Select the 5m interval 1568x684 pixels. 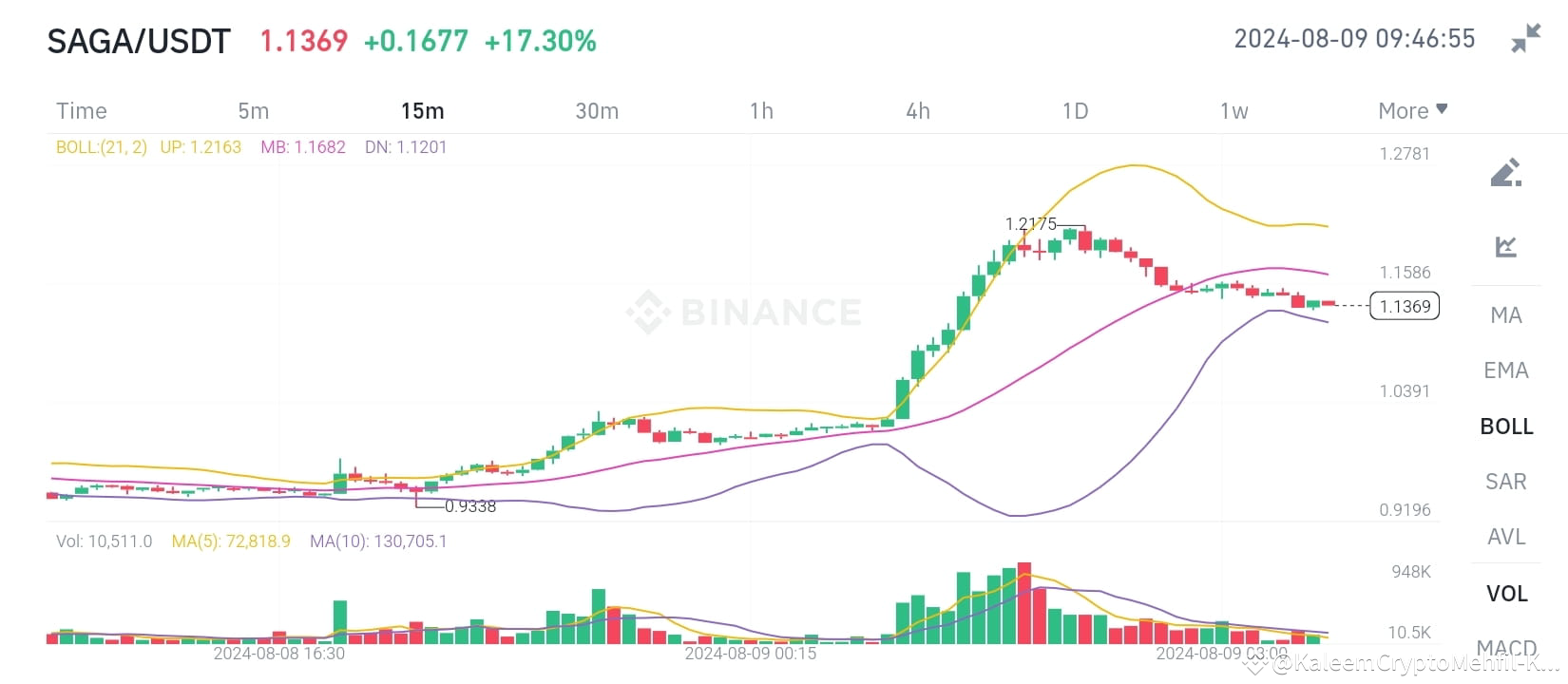pyautogui.click(x=253, y=110)
